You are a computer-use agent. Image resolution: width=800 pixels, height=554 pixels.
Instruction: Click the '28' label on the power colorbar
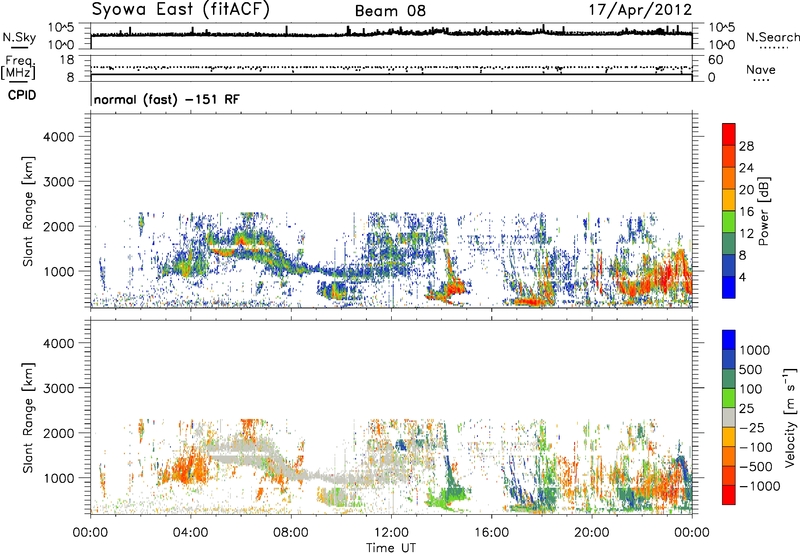[746, 146]
